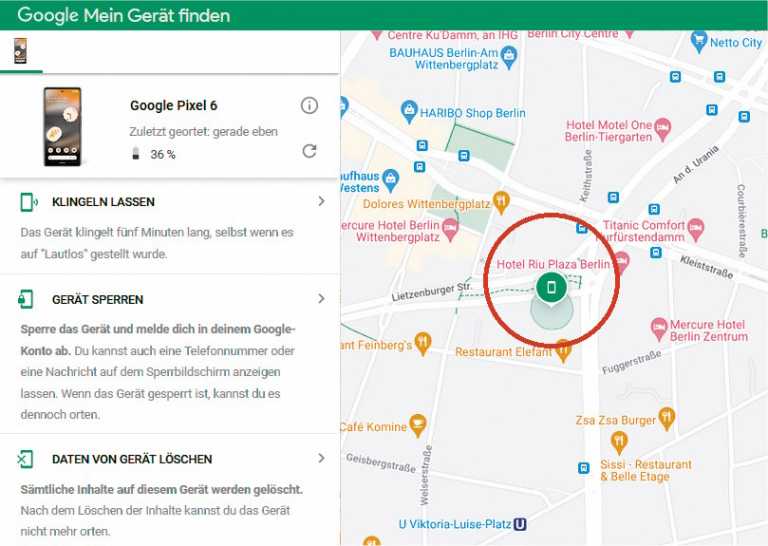Click the Google Mein Gerät finden title

[123, 15]
